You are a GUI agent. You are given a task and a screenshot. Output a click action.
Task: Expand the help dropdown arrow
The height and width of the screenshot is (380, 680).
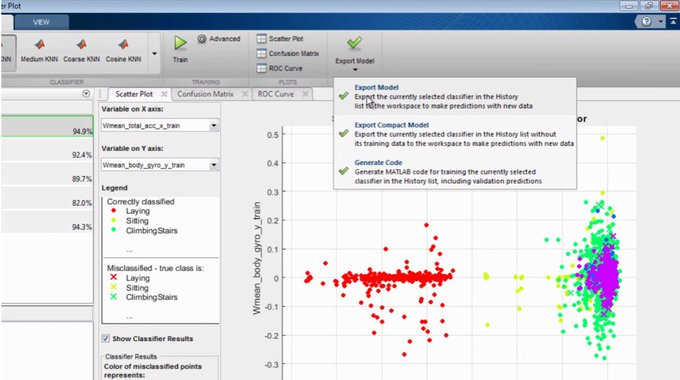[660, 21]
